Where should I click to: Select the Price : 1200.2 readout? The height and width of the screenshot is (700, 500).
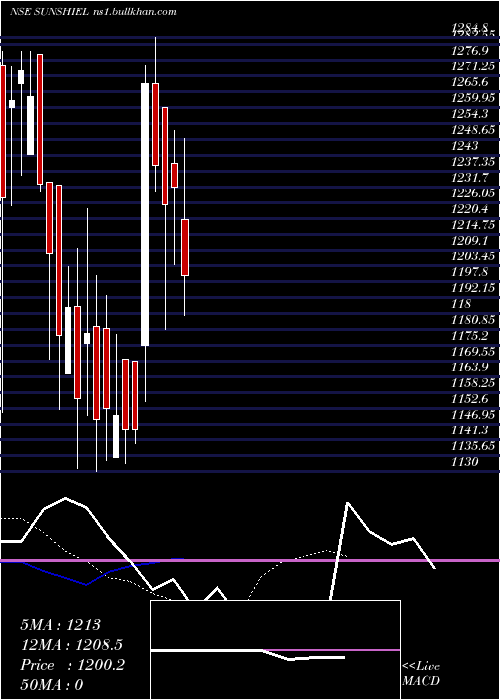coord(72,664)
